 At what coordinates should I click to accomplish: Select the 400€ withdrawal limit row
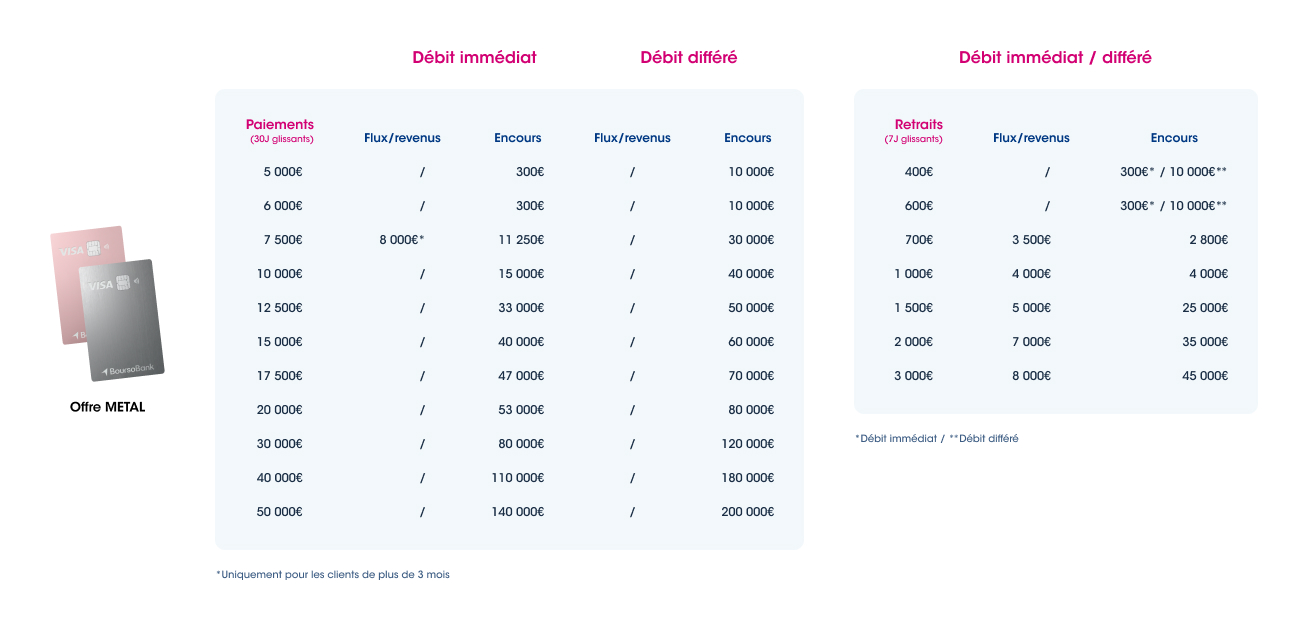[x=918, y=172]
